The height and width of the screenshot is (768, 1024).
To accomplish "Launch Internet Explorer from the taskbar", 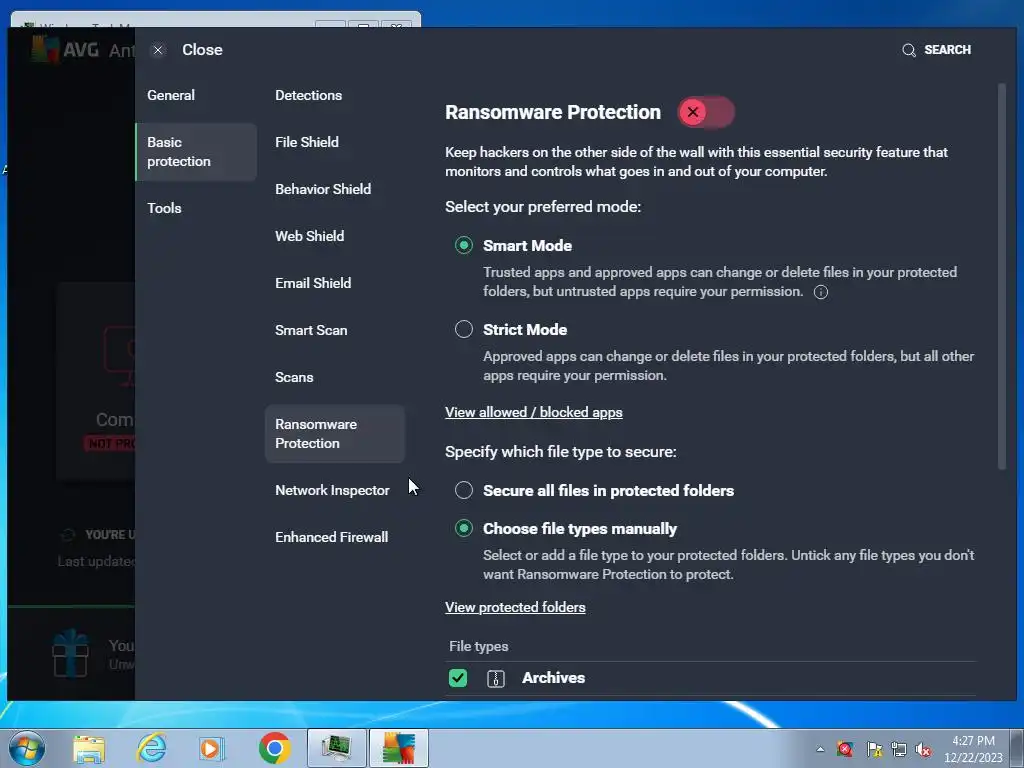I will pyautogui.click(x=152, y=748).
